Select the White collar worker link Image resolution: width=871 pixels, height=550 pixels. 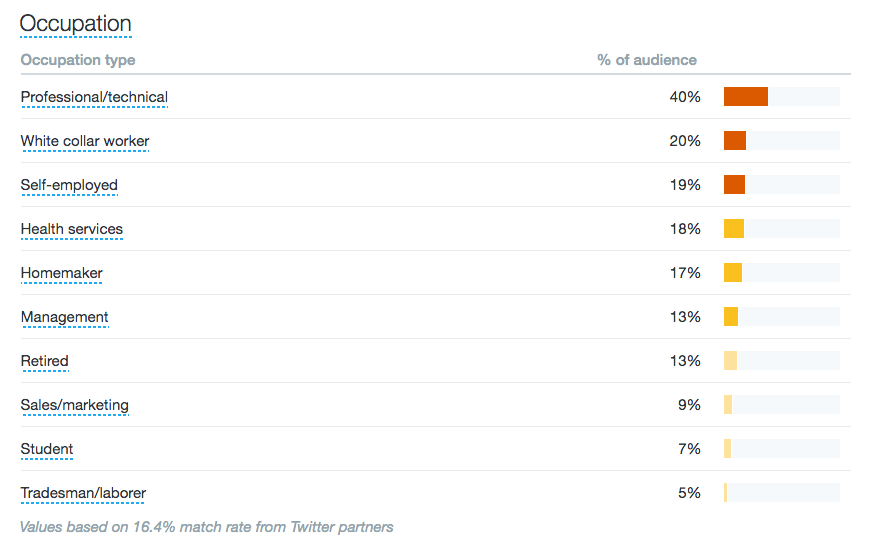(x=85, y=141)
